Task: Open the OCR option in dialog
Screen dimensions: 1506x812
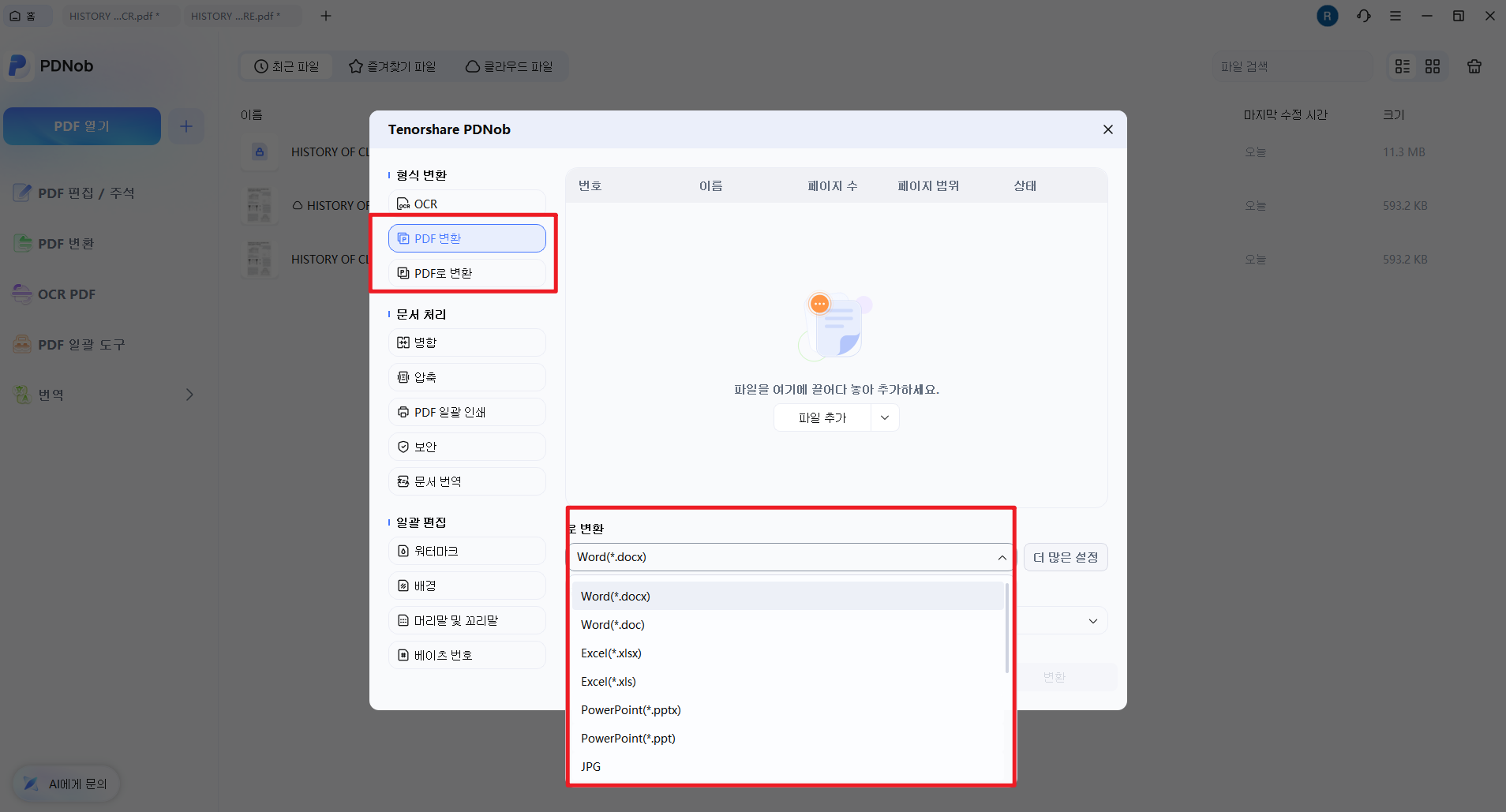Action: (x=466, y=204)
